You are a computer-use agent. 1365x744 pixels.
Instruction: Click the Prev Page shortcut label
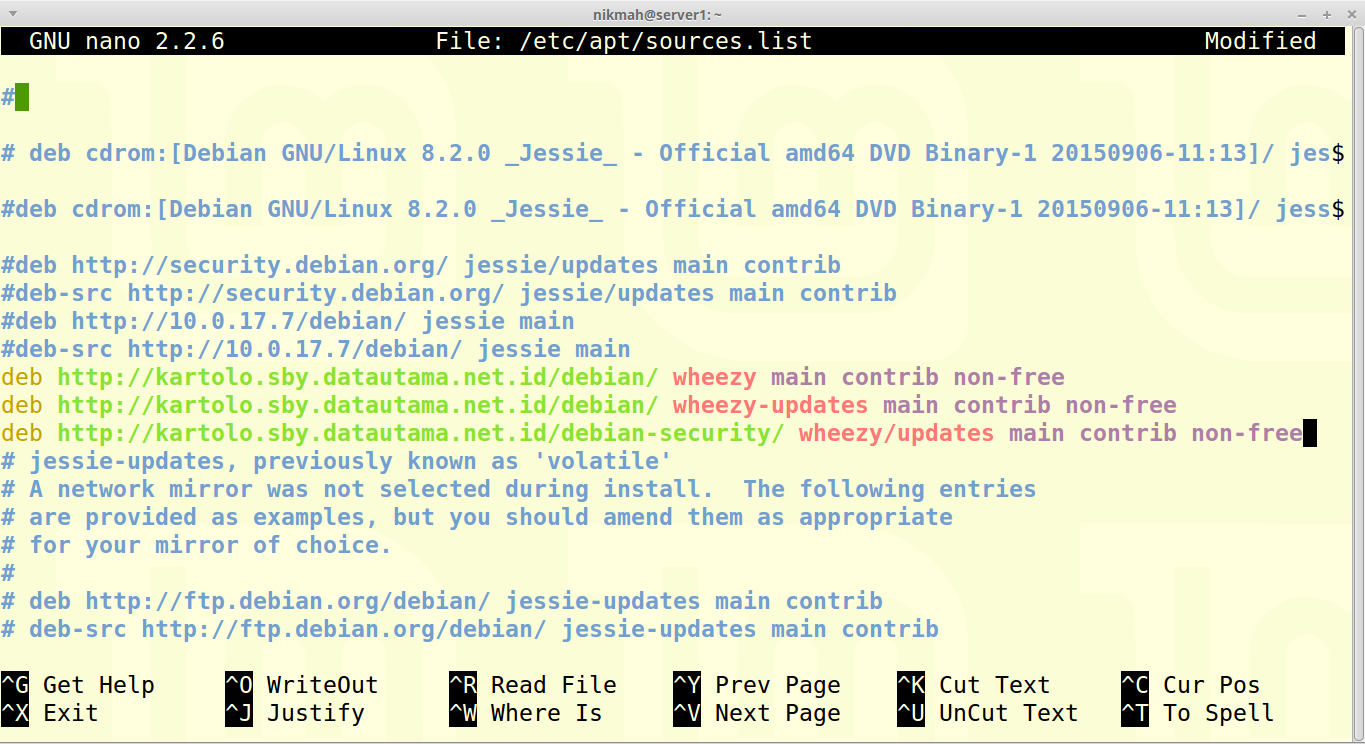tap(777, 685)
